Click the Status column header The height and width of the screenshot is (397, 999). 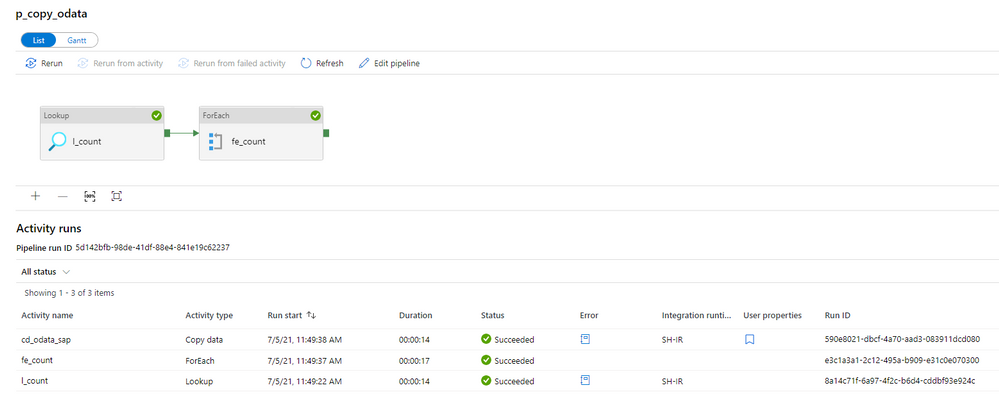click(492, 315)
